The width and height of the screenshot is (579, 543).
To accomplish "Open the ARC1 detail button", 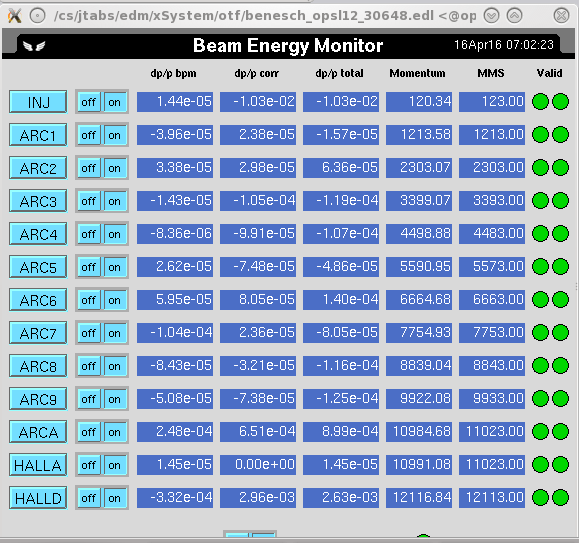I will 38,135.
